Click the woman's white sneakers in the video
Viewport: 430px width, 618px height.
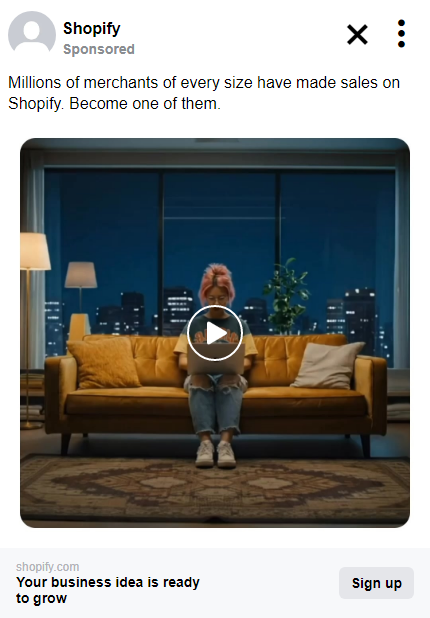point(216,454)
